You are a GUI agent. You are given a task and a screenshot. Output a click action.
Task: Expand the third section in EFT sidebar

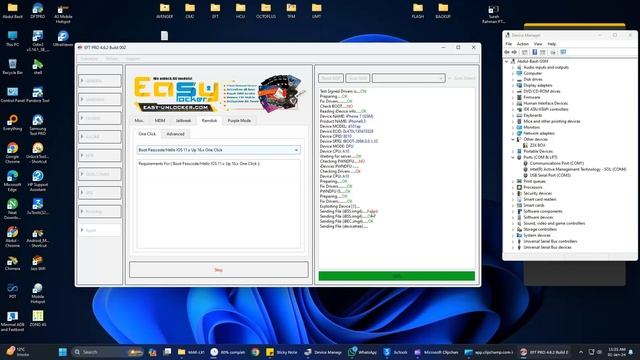100,118
